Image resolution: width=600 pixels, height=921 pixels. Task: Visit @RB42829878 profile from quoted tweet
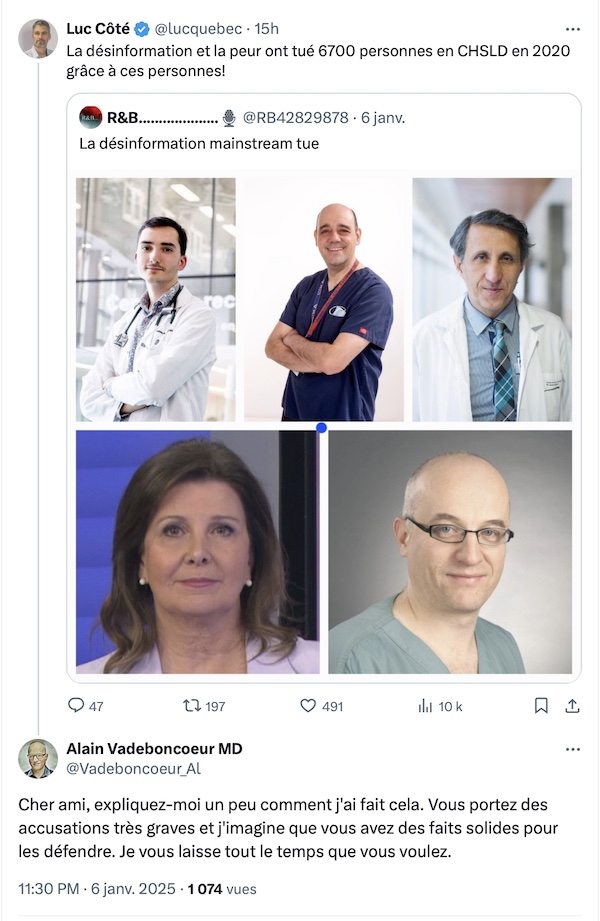coord(296,117)
